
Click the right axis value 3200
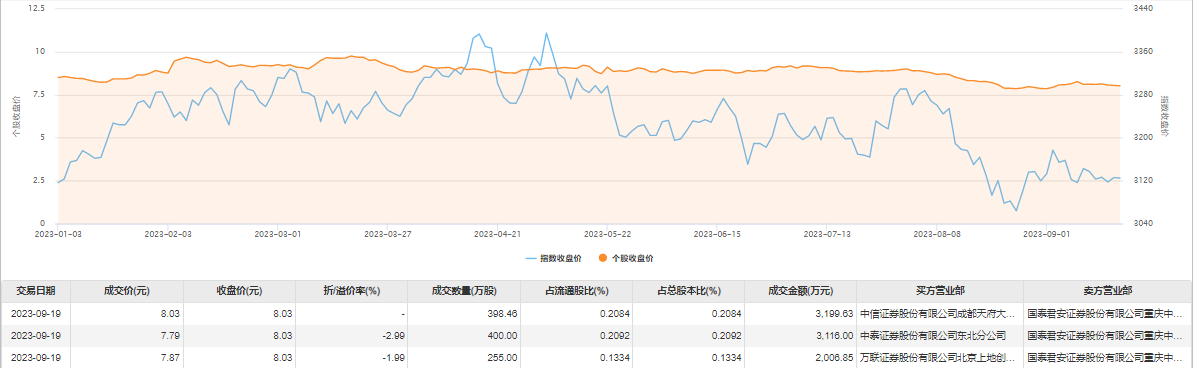click(1143, 138)
